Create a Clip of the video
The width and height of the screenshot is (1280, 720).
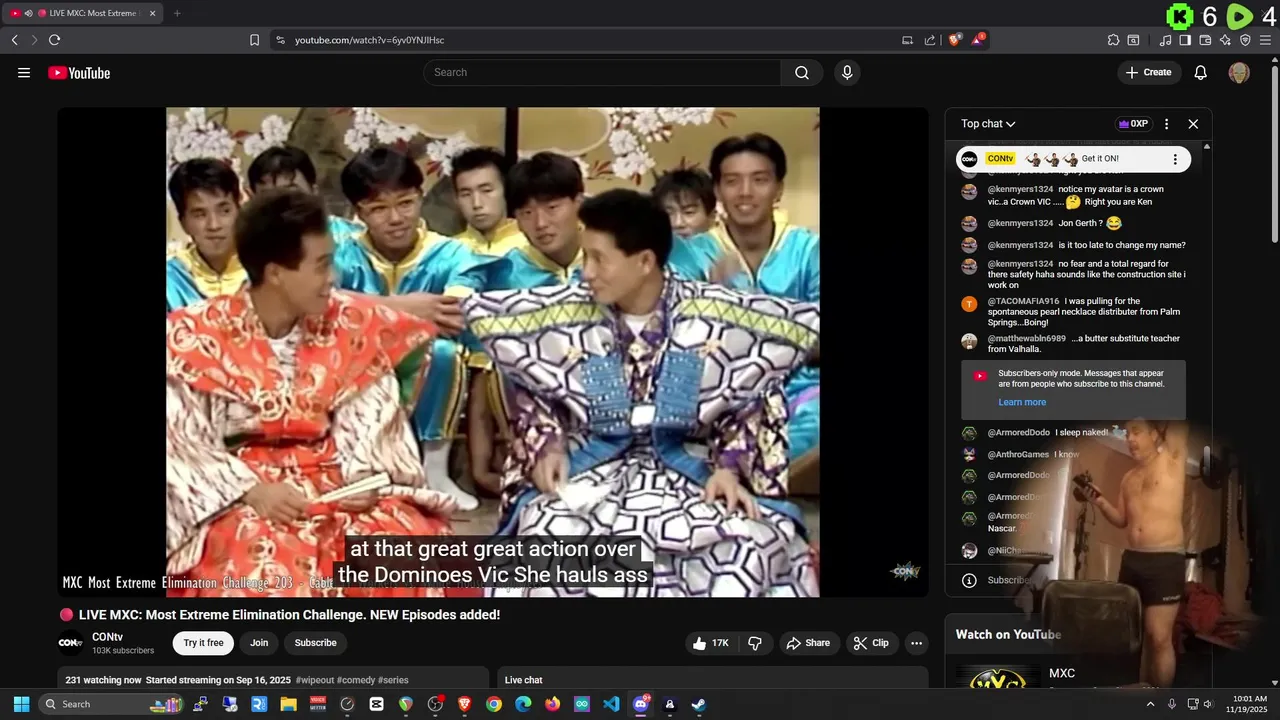[x=871, y=643]
